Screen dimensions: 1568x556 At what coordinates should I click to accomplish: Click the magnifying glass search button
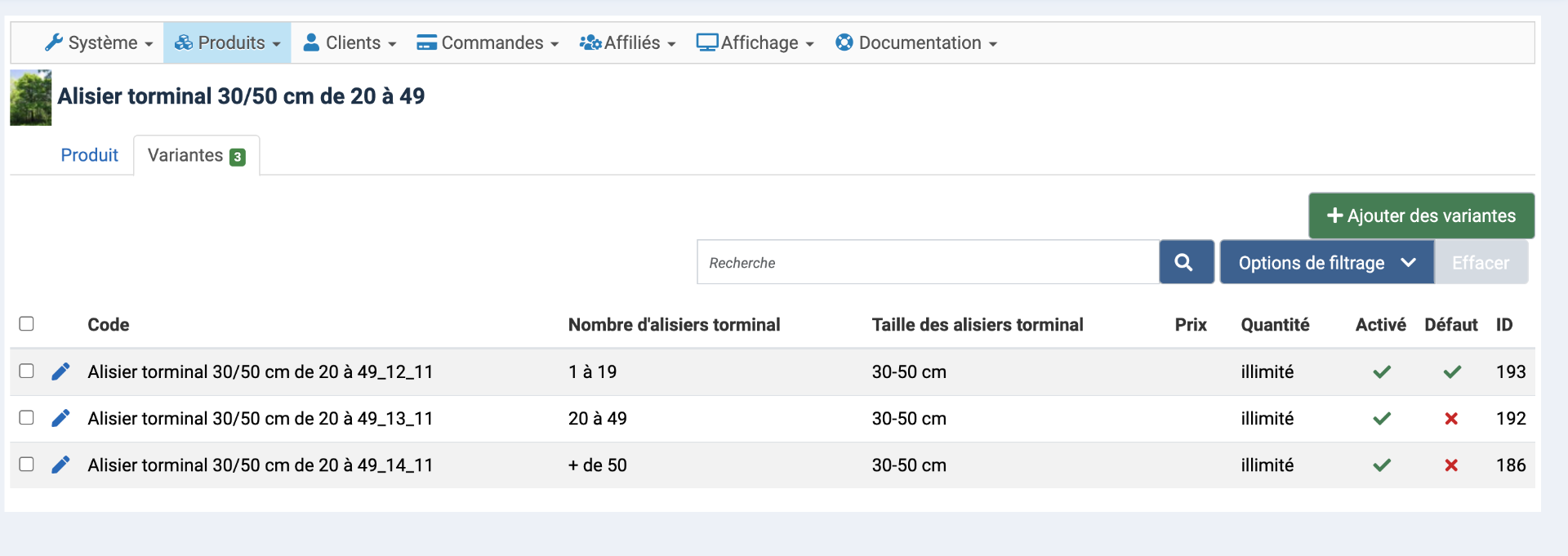(x=1186, y=262)
